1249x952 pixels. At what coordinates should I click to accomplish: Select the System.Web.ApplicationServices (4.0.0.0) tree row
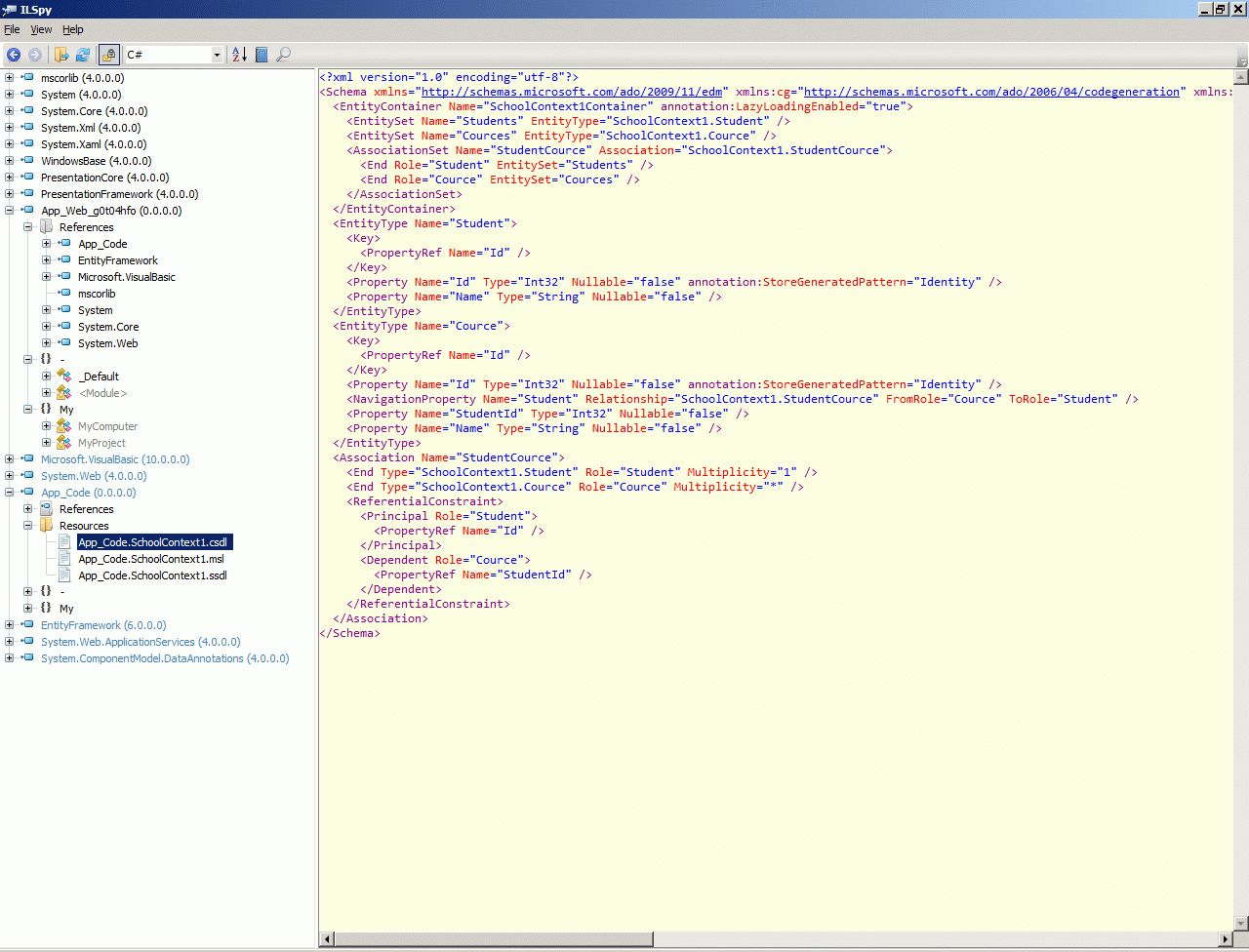click(x=141, y=641)
